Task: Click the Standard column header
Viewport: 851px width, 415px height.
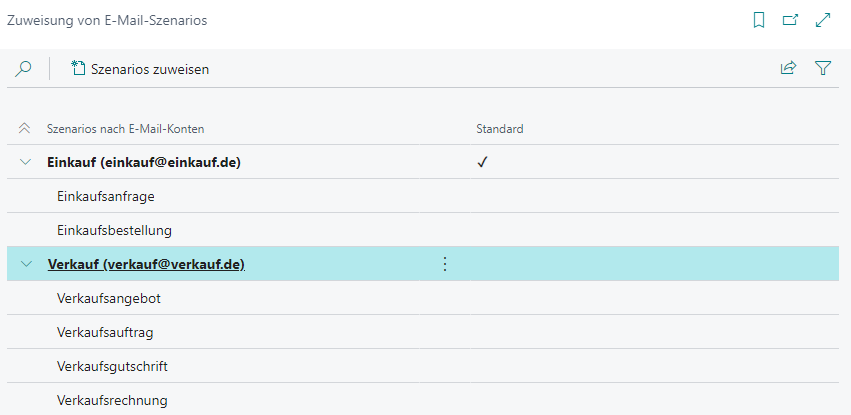Action: click(x=500, y=129)
